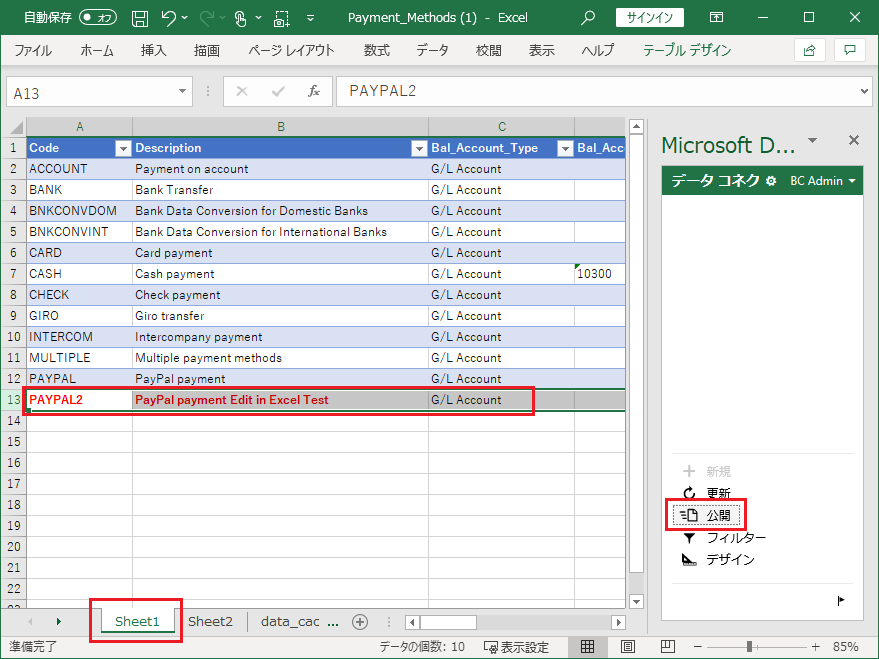Viewport: 879px width, 659px height.
Task: Open ribbon display options icon
Action: pyautogui.click(x=716, y=17)
